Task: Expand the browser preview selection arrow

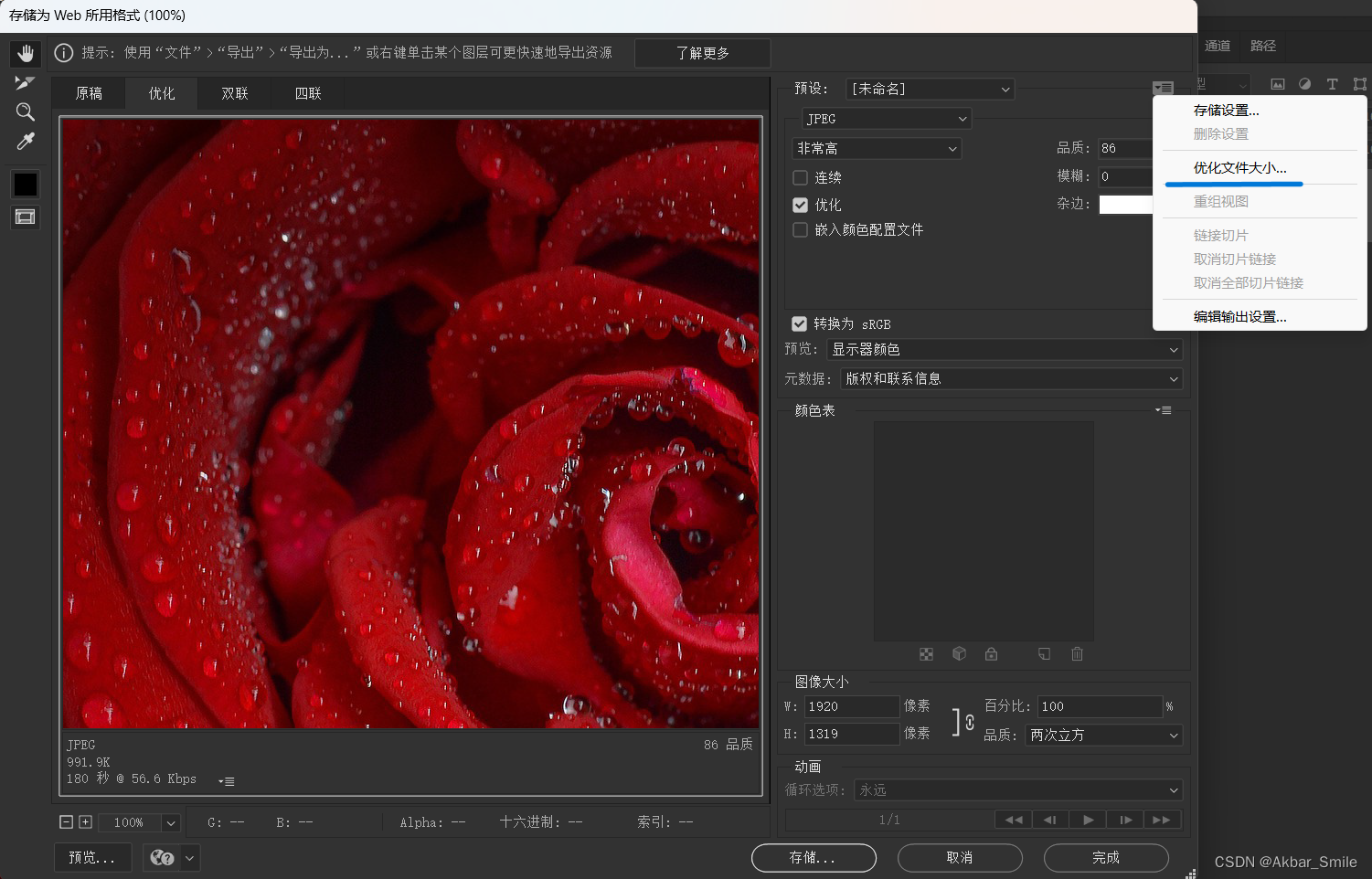Action: tap(190, 858)
